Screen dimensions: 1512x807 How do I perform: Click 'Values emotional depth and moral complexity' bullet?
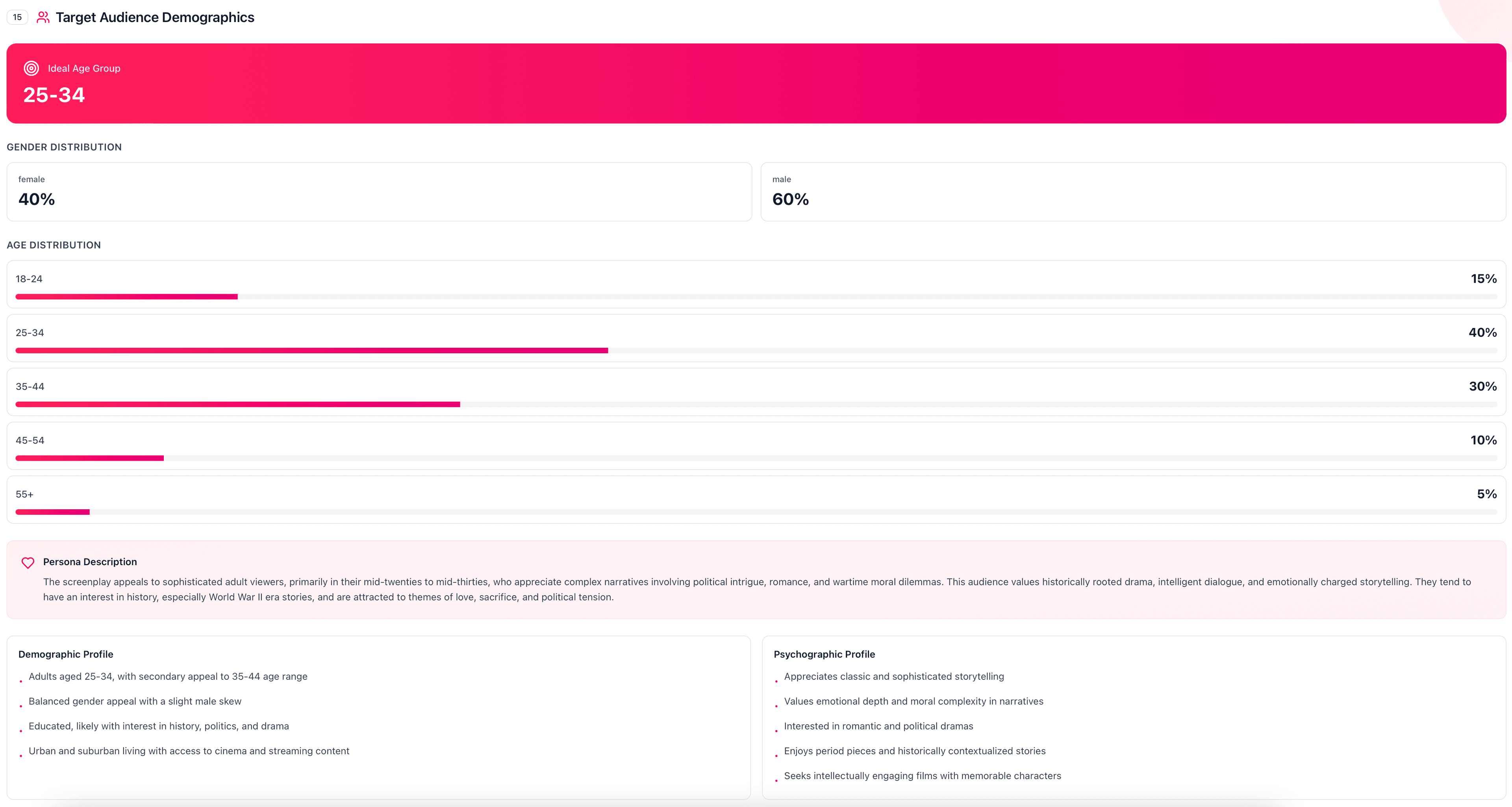tap(913, 702)
